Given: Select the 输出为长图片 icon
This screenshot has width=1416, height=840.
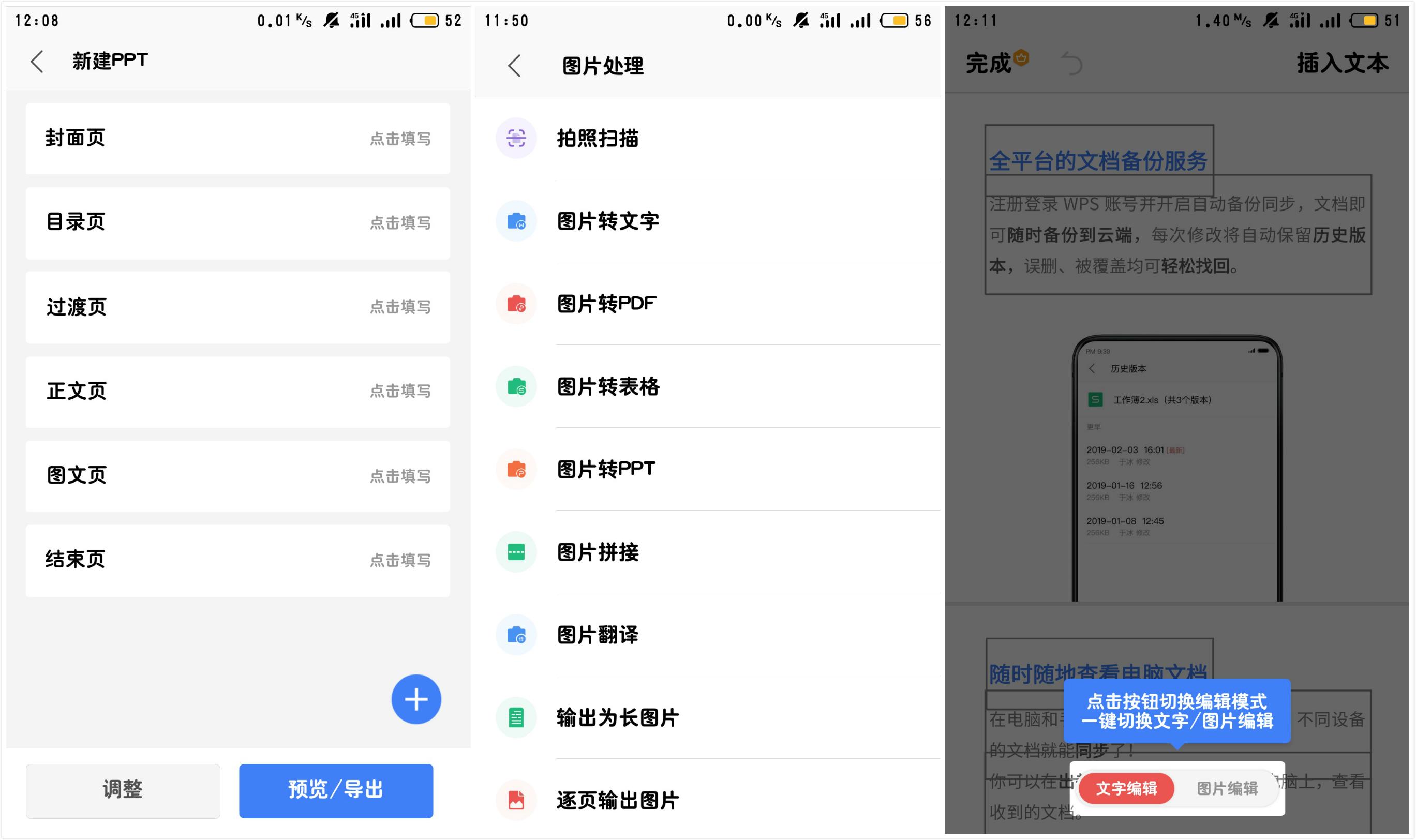Looking at the screenshot, I should [x=516, y=717].
